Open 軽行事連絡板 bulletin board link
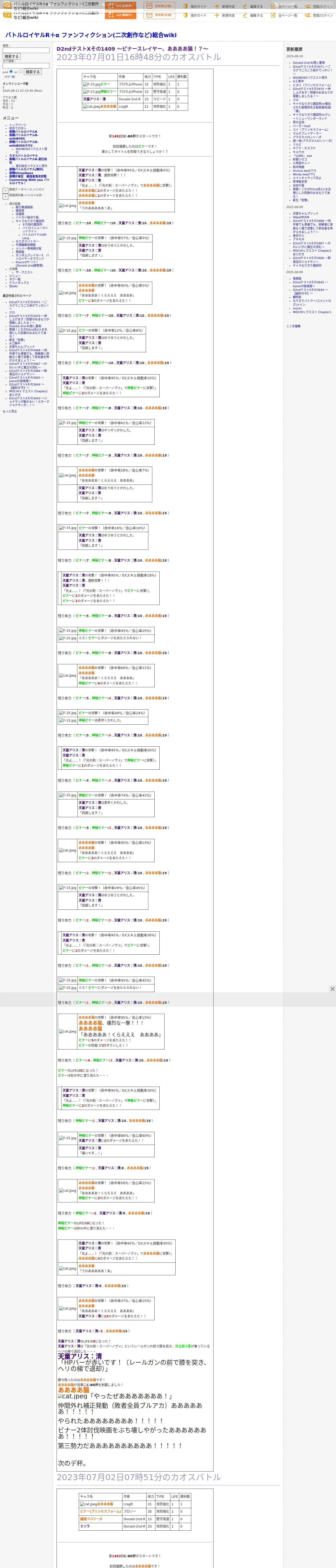The image size is (336, 1568). (x=24, y=207)
